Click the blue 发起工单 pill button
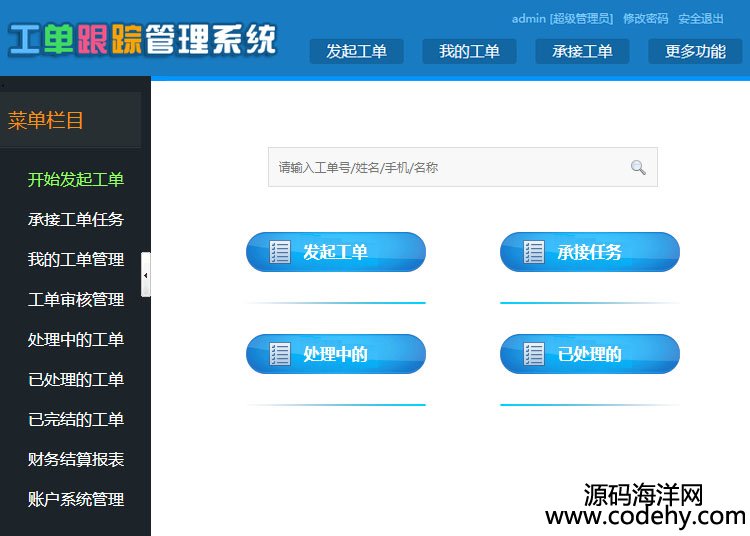 336,252
